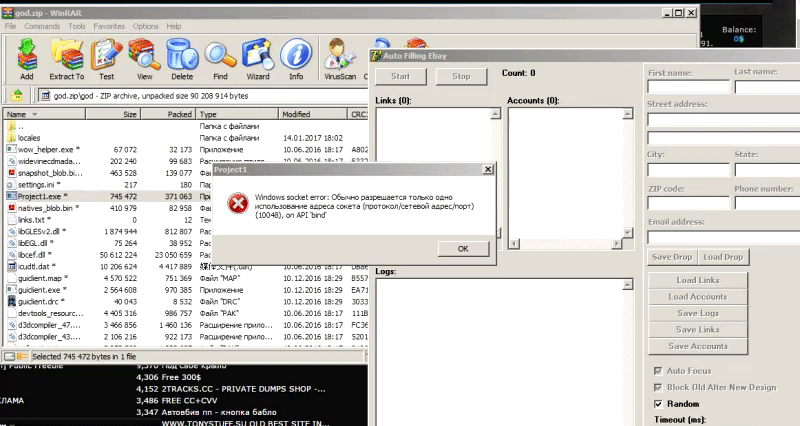Viewport: 800px width, 426px height.
Task: Select the icudtl.dat file icon
Action: pos(11,266)
